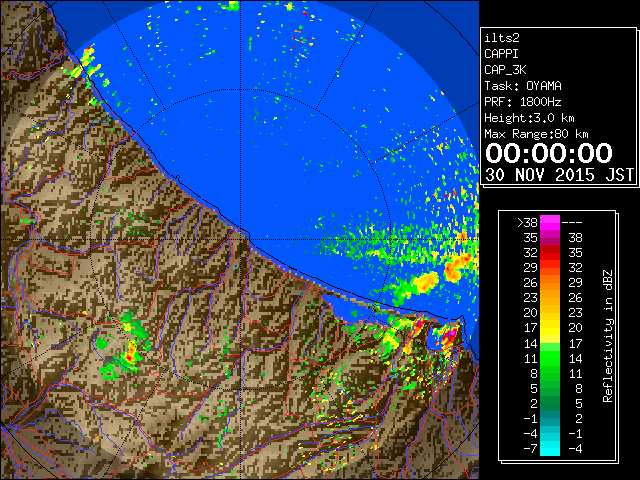Select the >38 legend label
Screen dimensions: 640x480
click(527, 223)
